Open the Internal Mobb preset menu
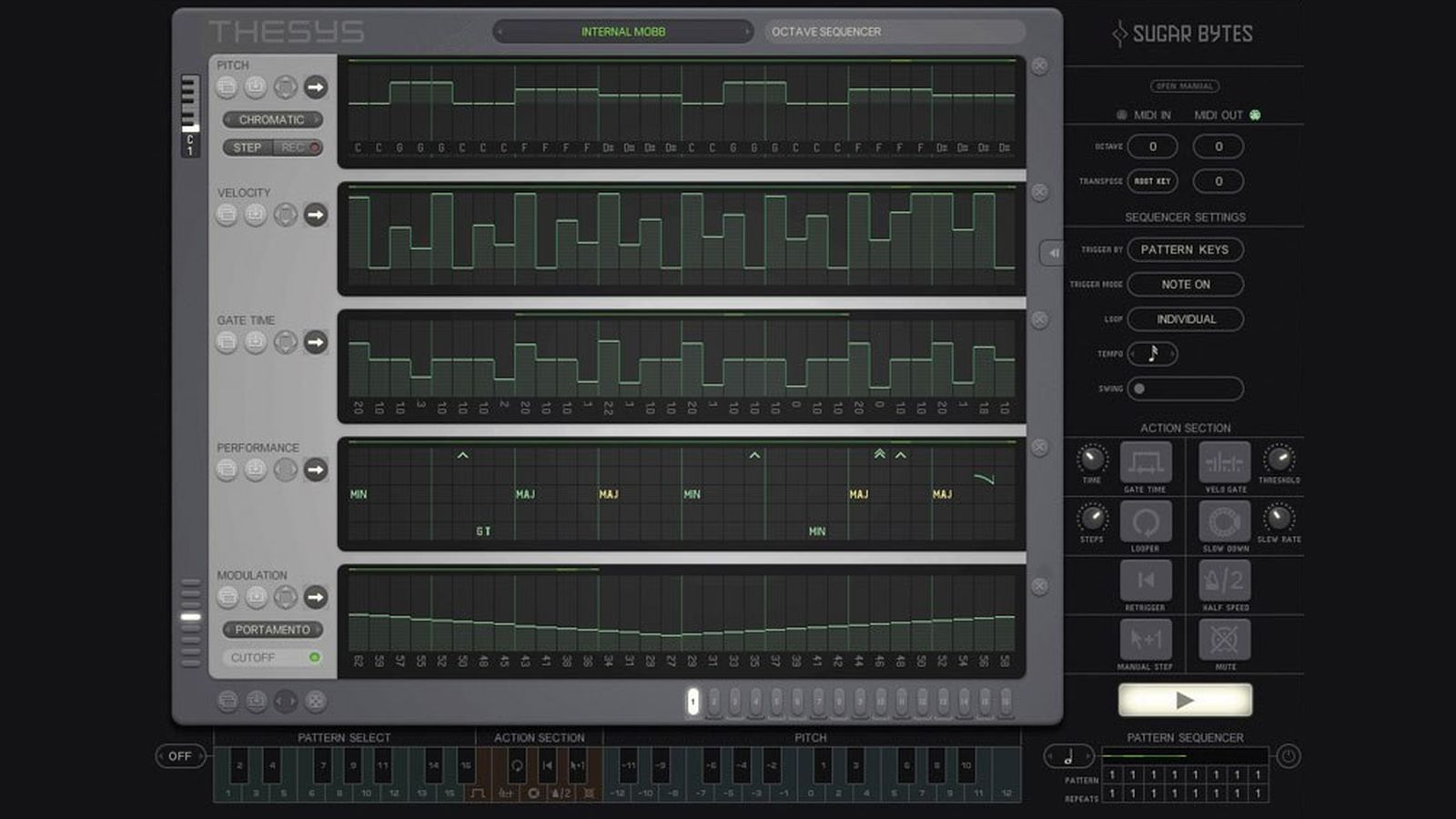Screen dimensions: 1456x819 click(623, 32)
